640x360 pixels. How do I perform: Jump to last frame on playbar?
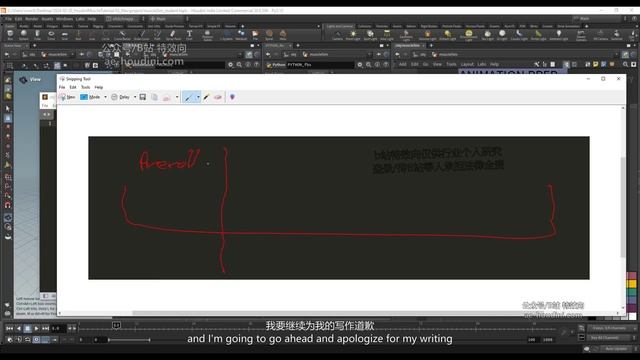pyautogui.click(x=45, y=328)
